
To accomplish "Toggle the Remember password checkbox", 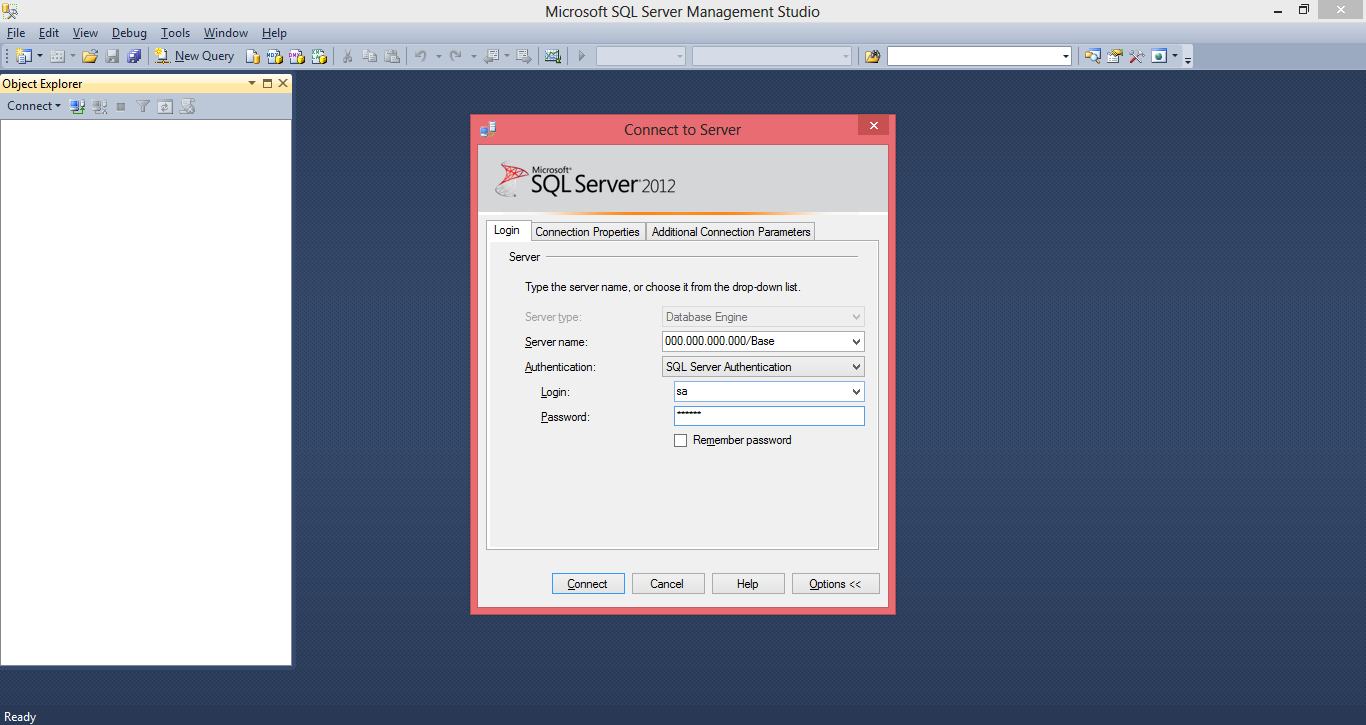I will pyautogui.click(x=681, y=440).
